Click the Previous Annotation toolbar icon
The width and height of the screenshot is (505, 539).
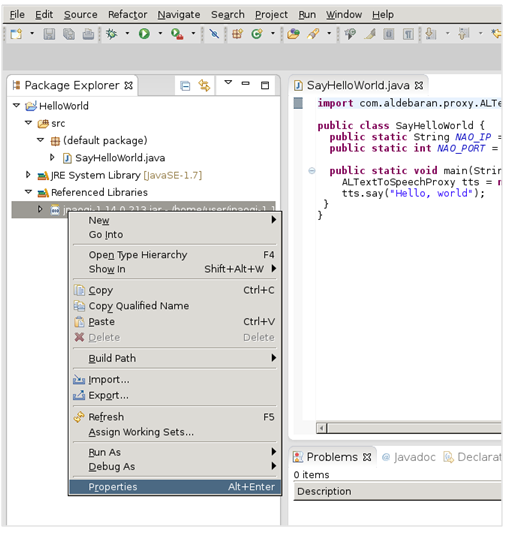(x=464, y=34)
